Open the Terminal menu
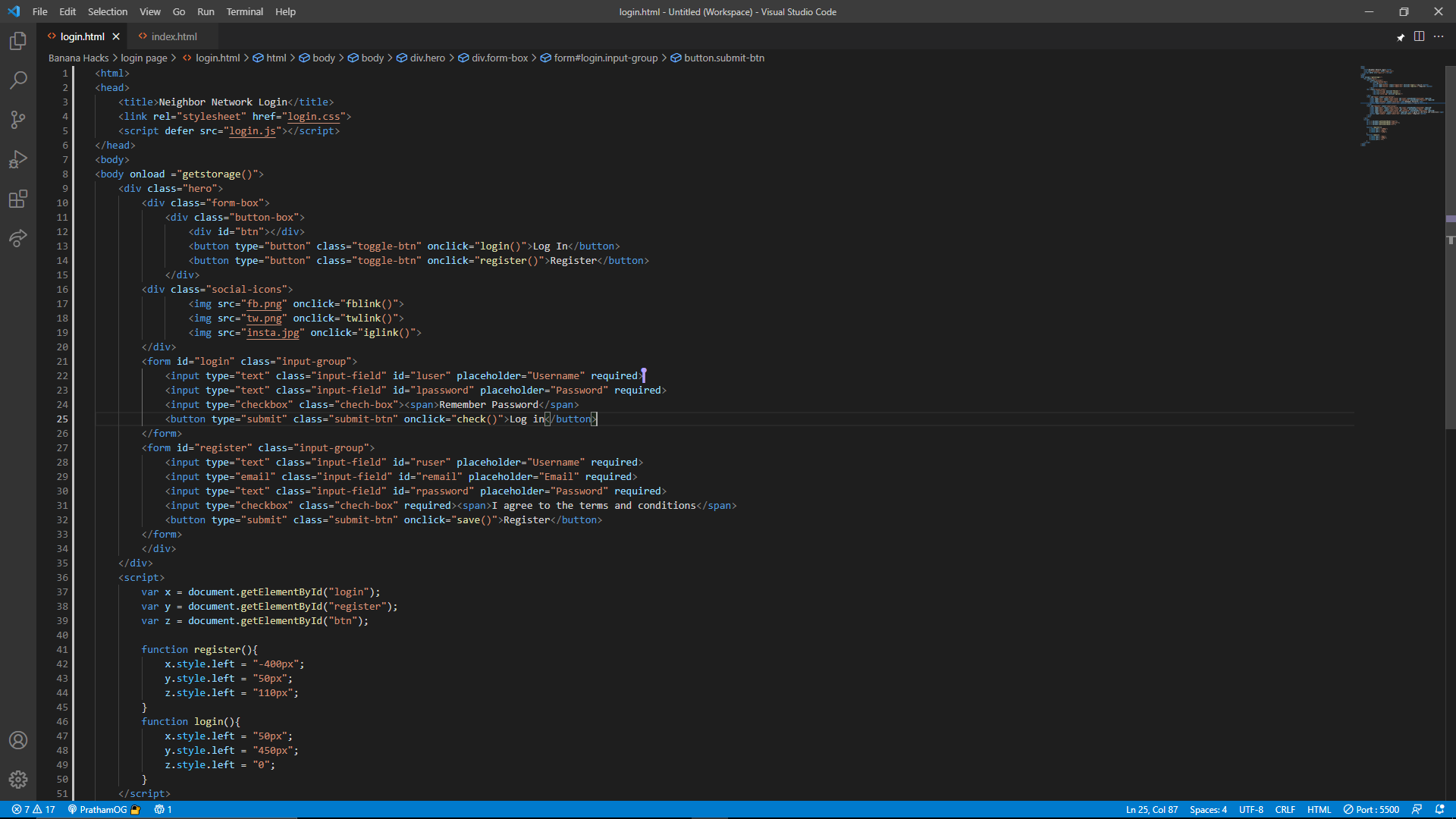 click(244, 11)
